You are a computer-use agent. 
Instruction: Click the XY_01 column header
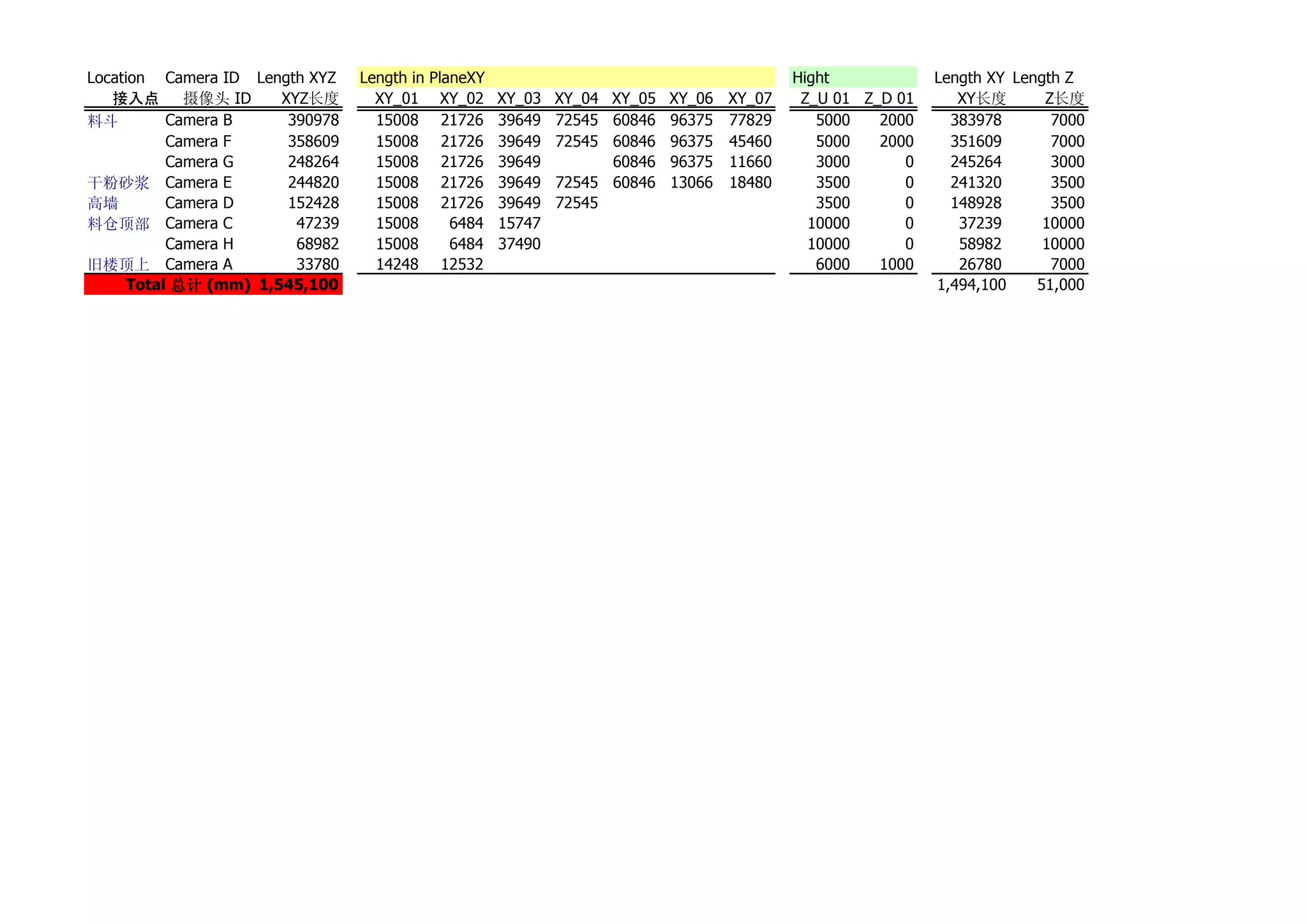point(396,98)
